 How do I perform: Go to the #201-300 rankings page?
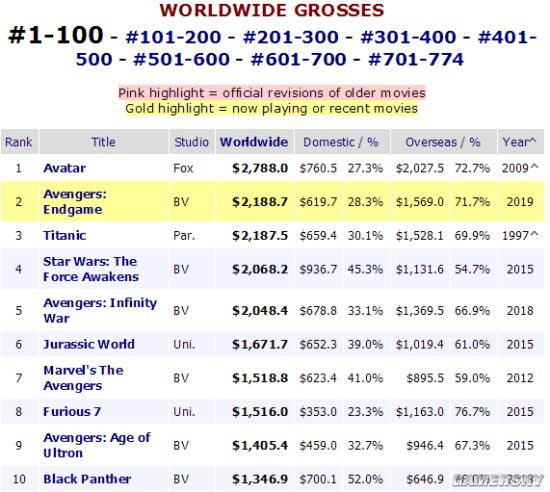tap(290, 37)
